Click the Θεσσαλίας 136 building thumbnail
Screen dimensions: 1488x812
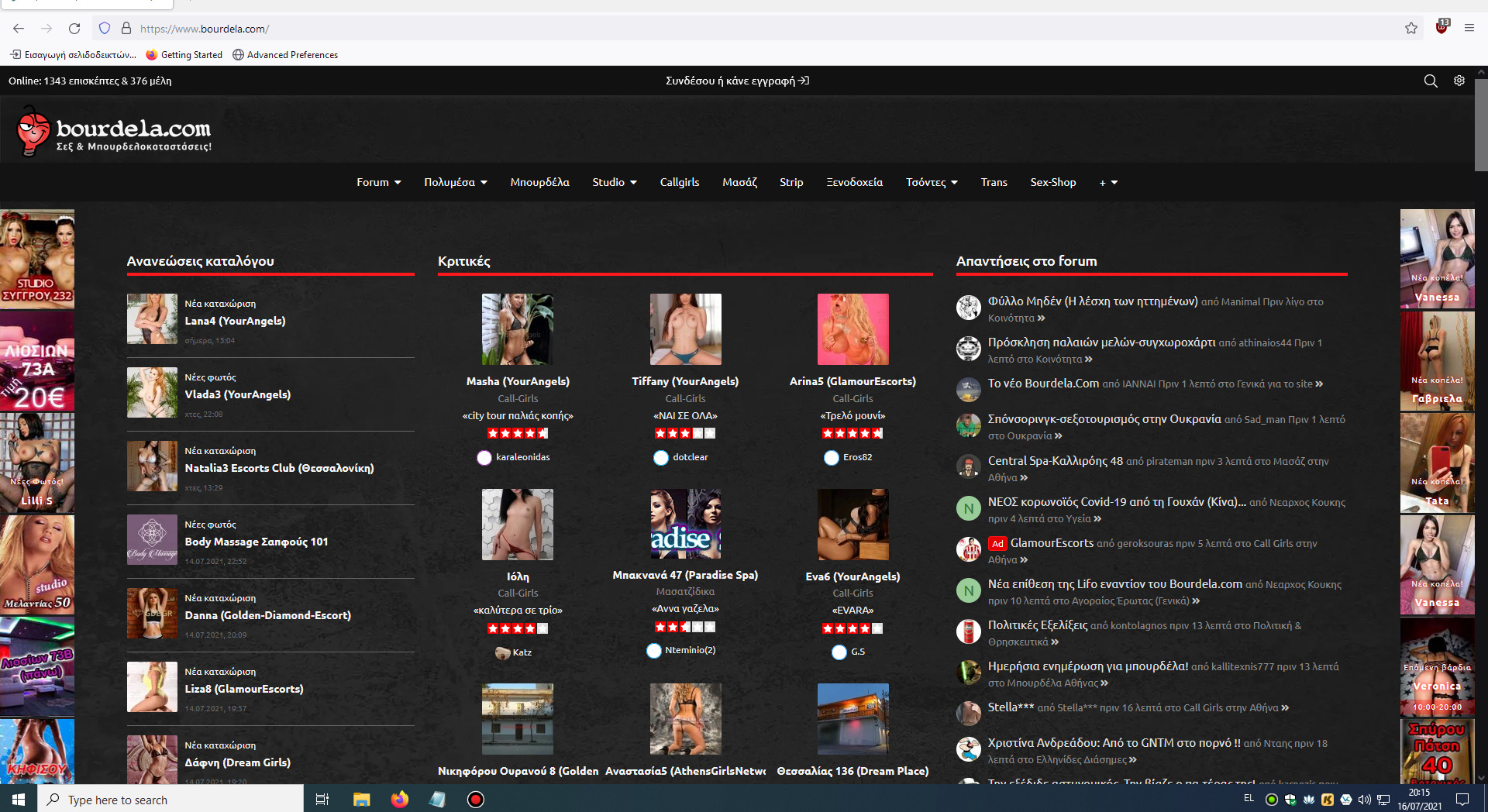pos(853,719)
